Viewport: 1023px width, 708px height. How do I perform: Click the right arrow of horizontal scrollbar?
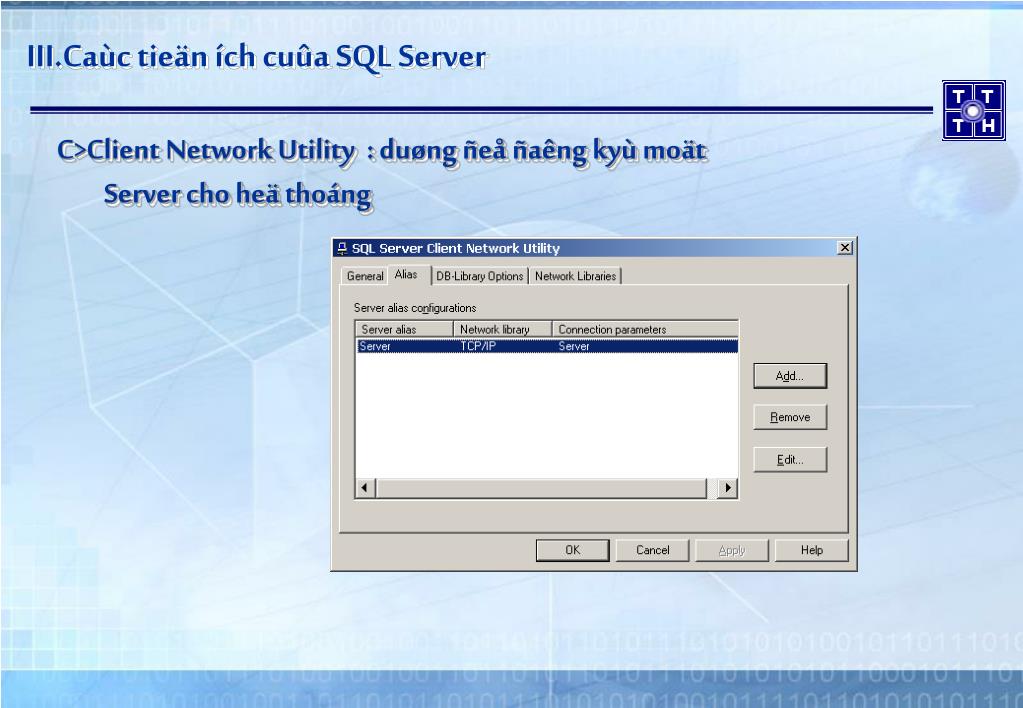[727, 487]
